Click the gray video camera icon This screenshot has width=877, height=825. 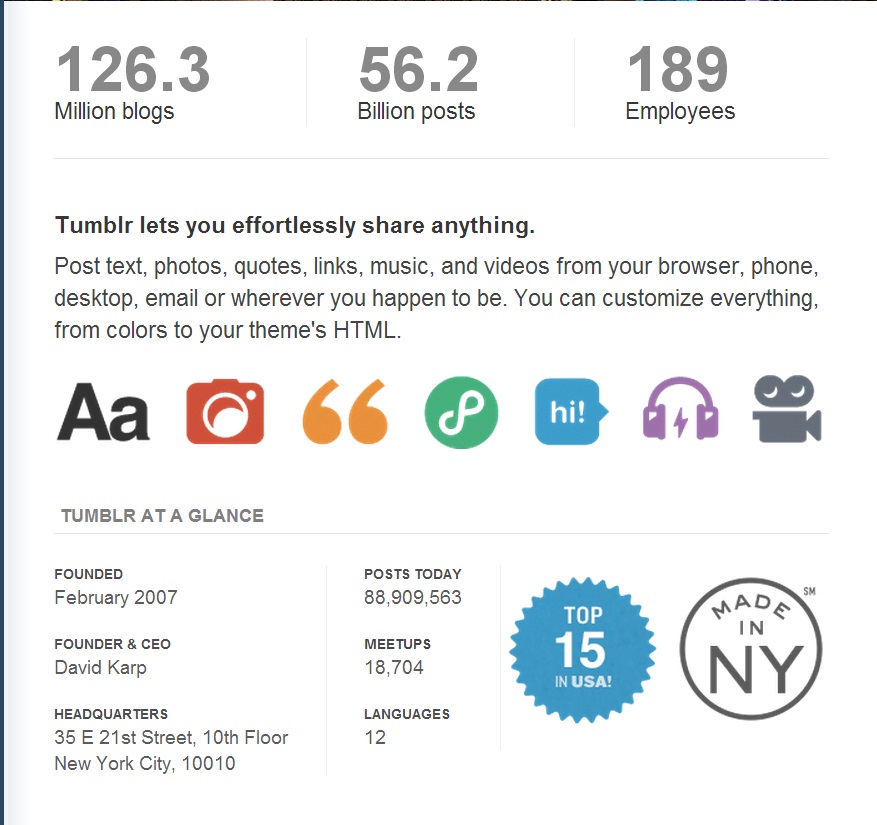pyautogui.click(x=786, y=409)
